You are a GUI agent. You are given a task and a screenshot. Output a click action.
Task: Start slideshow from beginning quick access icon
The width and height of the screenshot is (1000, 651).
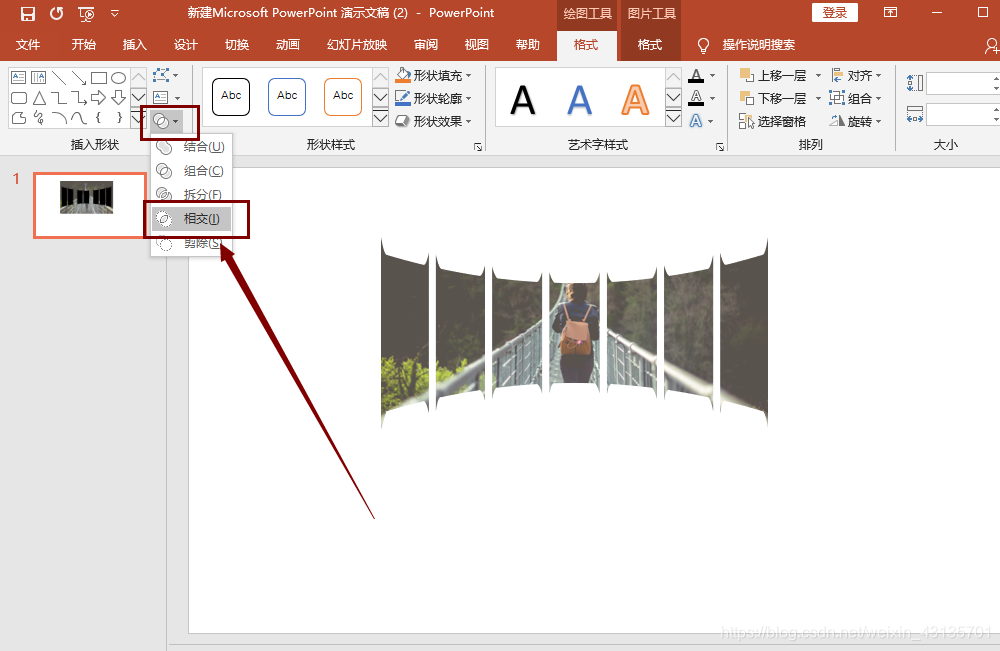86,13
